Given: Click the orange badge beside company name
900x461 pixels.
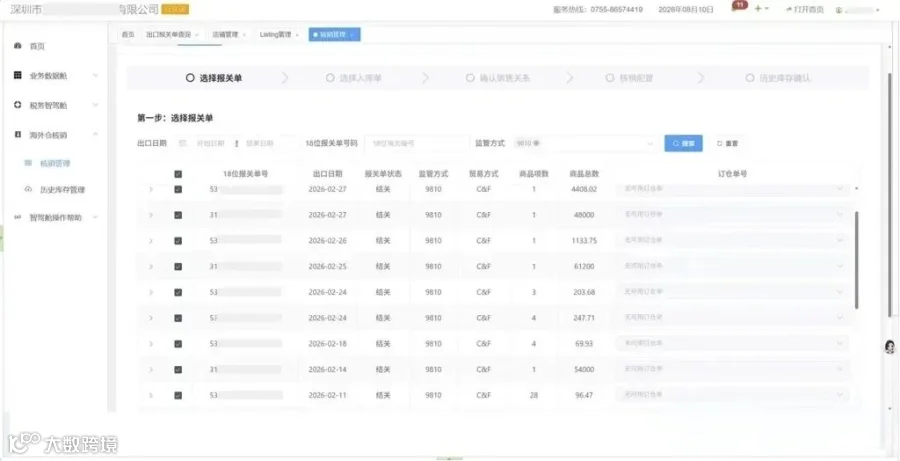Looking at the screenshot, I should click(x=175, y=9).
